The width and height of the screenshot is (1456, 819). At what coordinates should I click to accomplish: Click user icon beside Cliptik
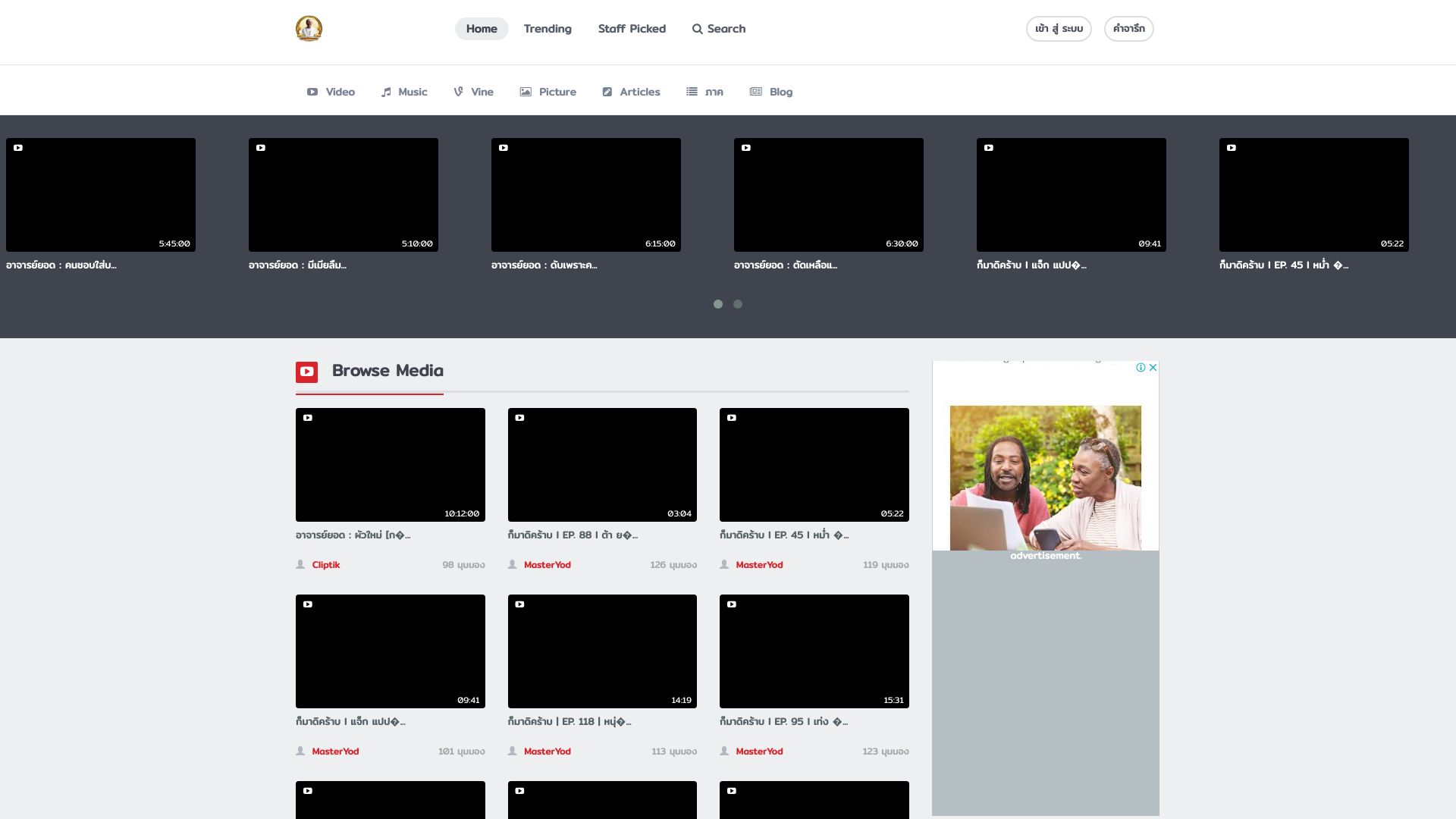(300, 564)
